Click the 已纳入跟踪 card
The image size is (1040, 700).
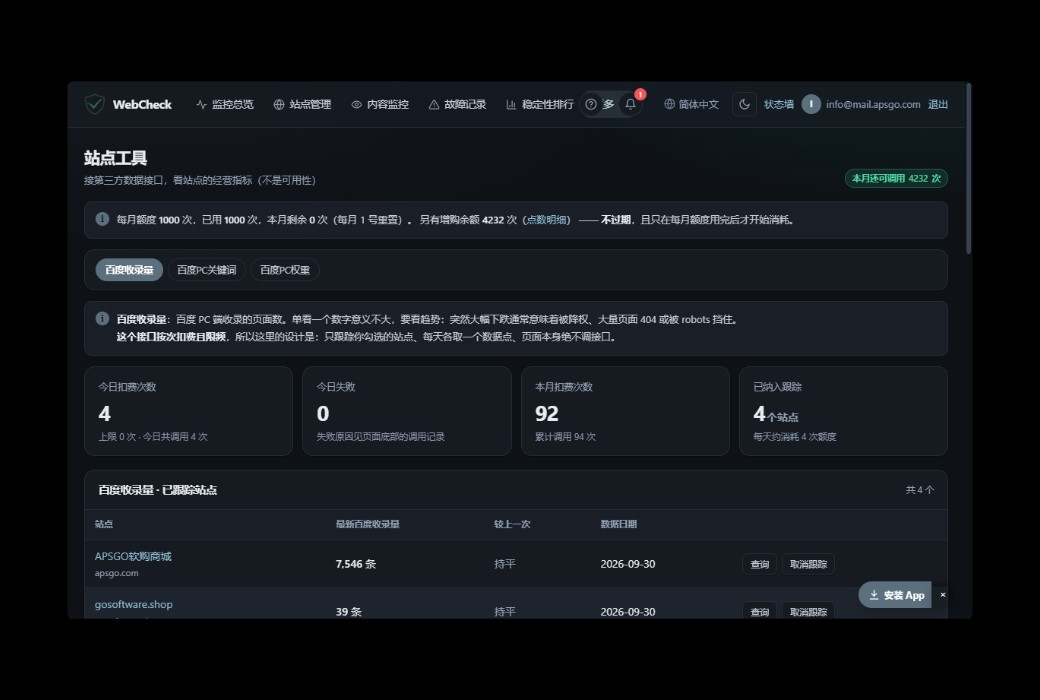coord(843,411)
